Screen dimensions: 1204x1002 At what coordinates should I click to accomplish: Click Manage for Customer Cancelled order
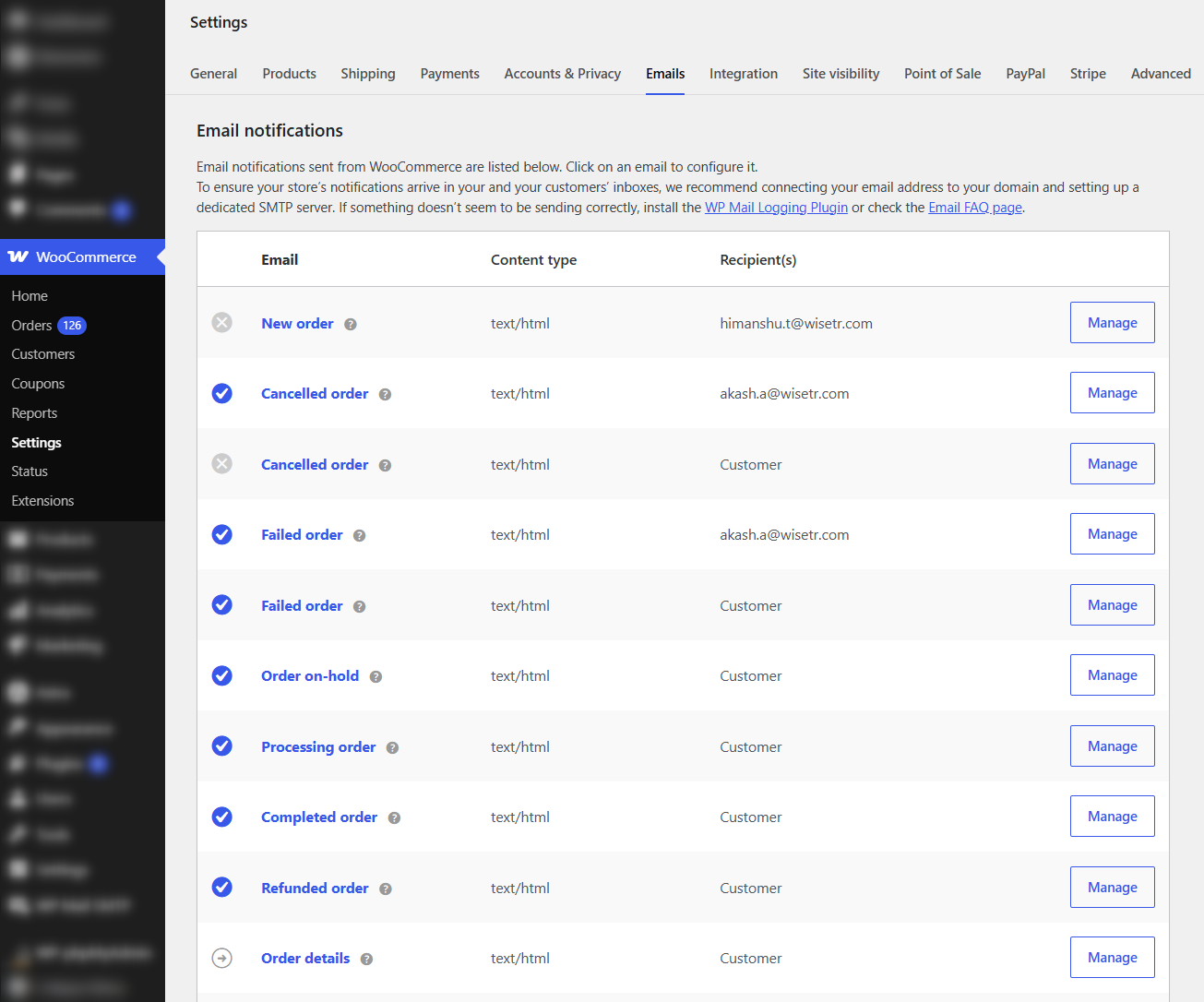1113,464
